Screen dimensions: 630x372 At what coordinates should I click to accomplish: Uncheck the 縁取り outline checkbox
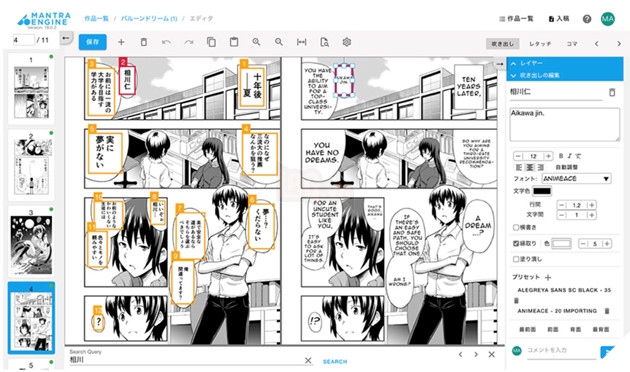coord(516,243)
